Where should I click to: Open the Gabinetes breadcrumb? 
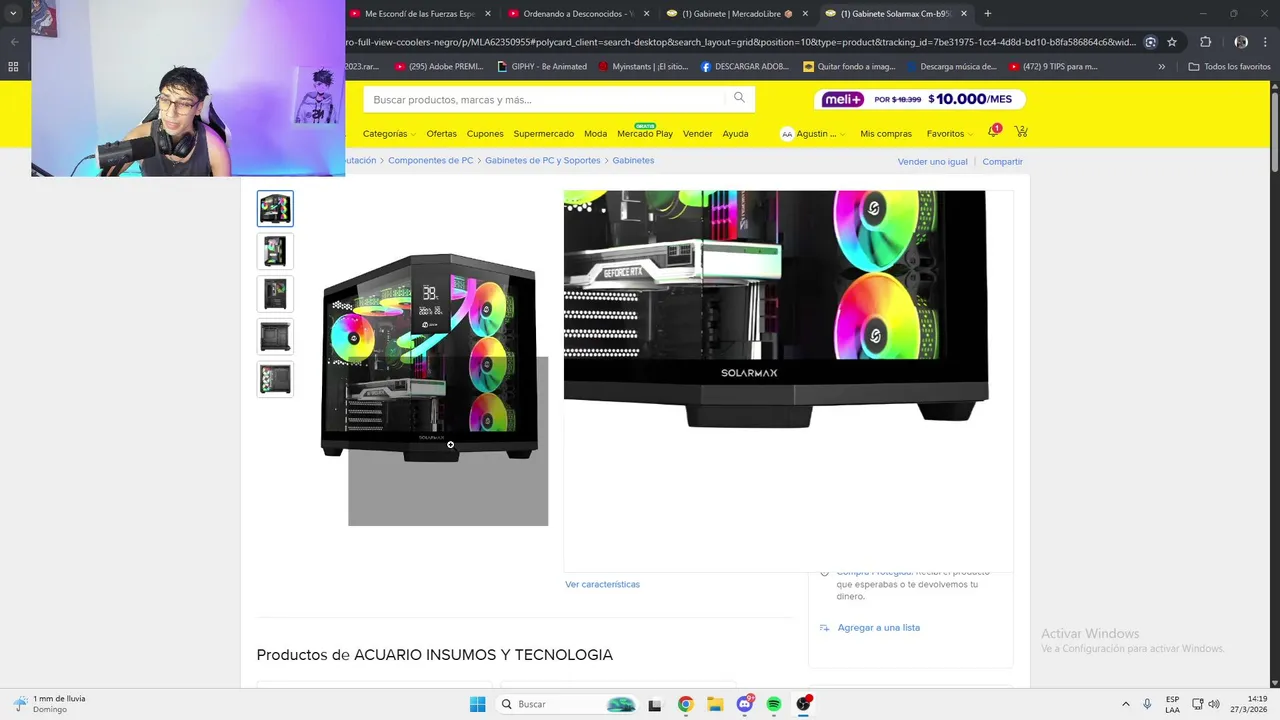pos(633,160)
